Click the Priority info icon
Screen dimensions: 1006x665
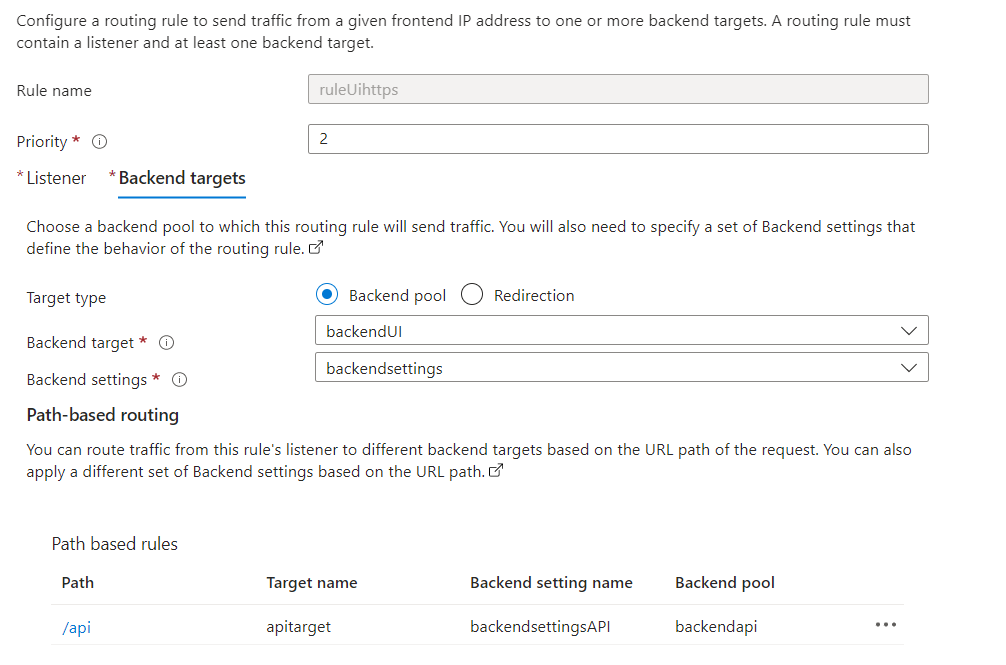[99, 142]
